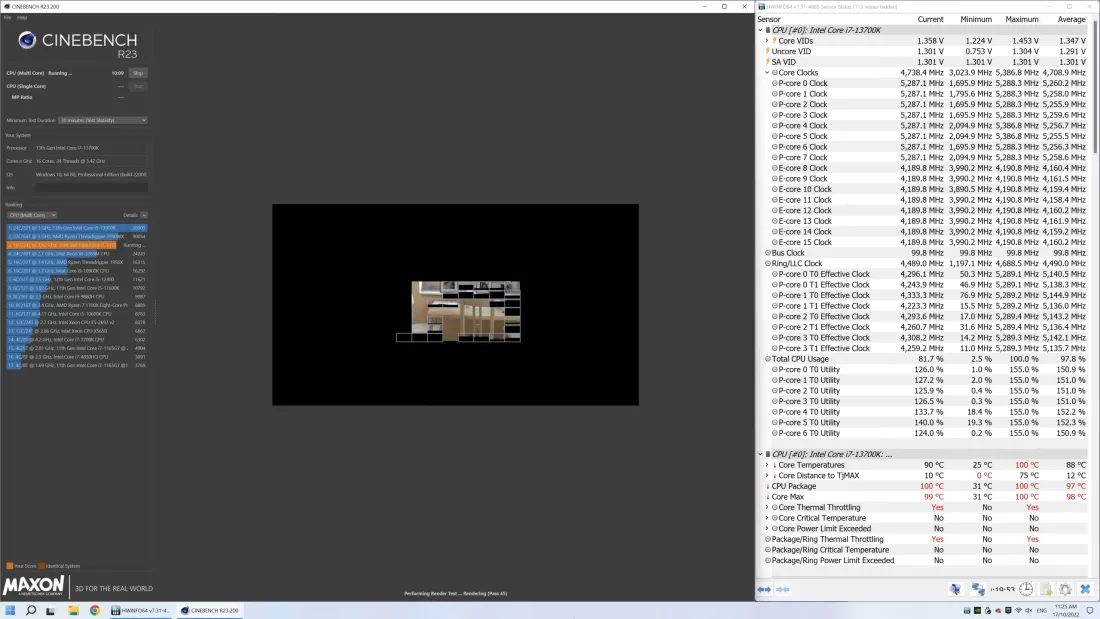This screenshot has height=619, width=1100.
Task: Click the expand-columns double arrow icon in HWiNFO
Action: coord(764,590)
